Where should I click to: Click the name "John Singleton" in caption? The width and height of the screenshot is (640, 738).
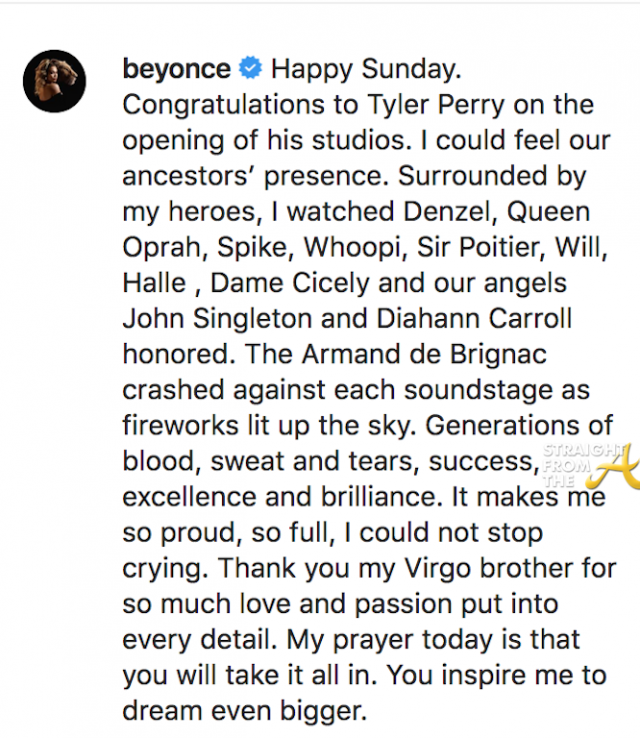click(x=216, y=318)
